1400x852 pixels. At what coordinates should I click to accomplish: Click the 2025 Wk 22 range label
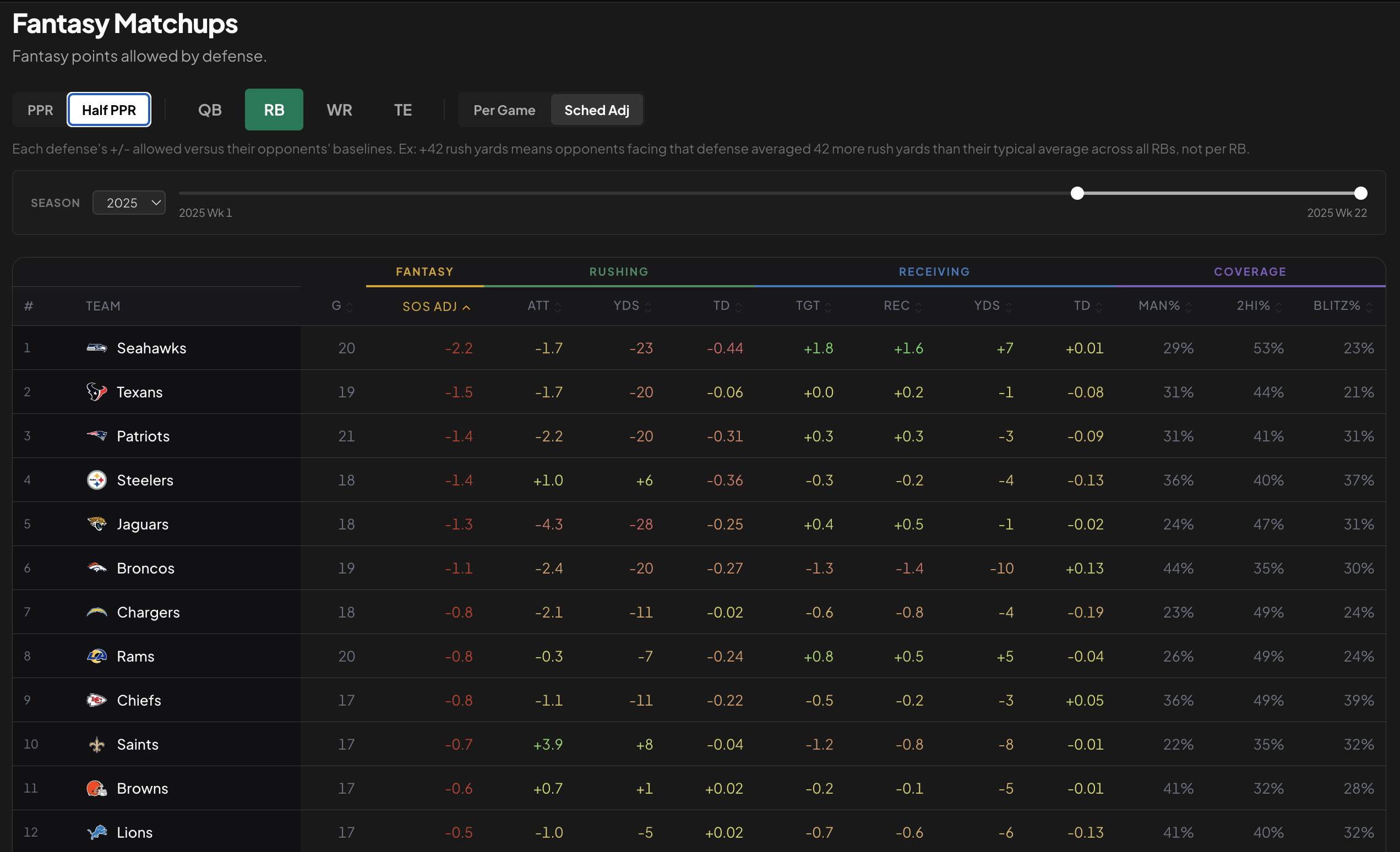pyautogui.click(x=1337, y=213)
